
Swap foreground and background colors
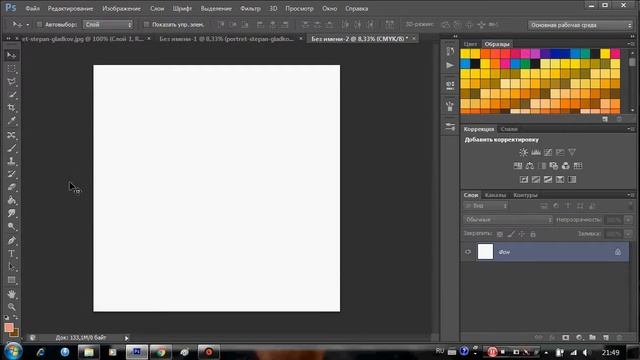point(16,317)
